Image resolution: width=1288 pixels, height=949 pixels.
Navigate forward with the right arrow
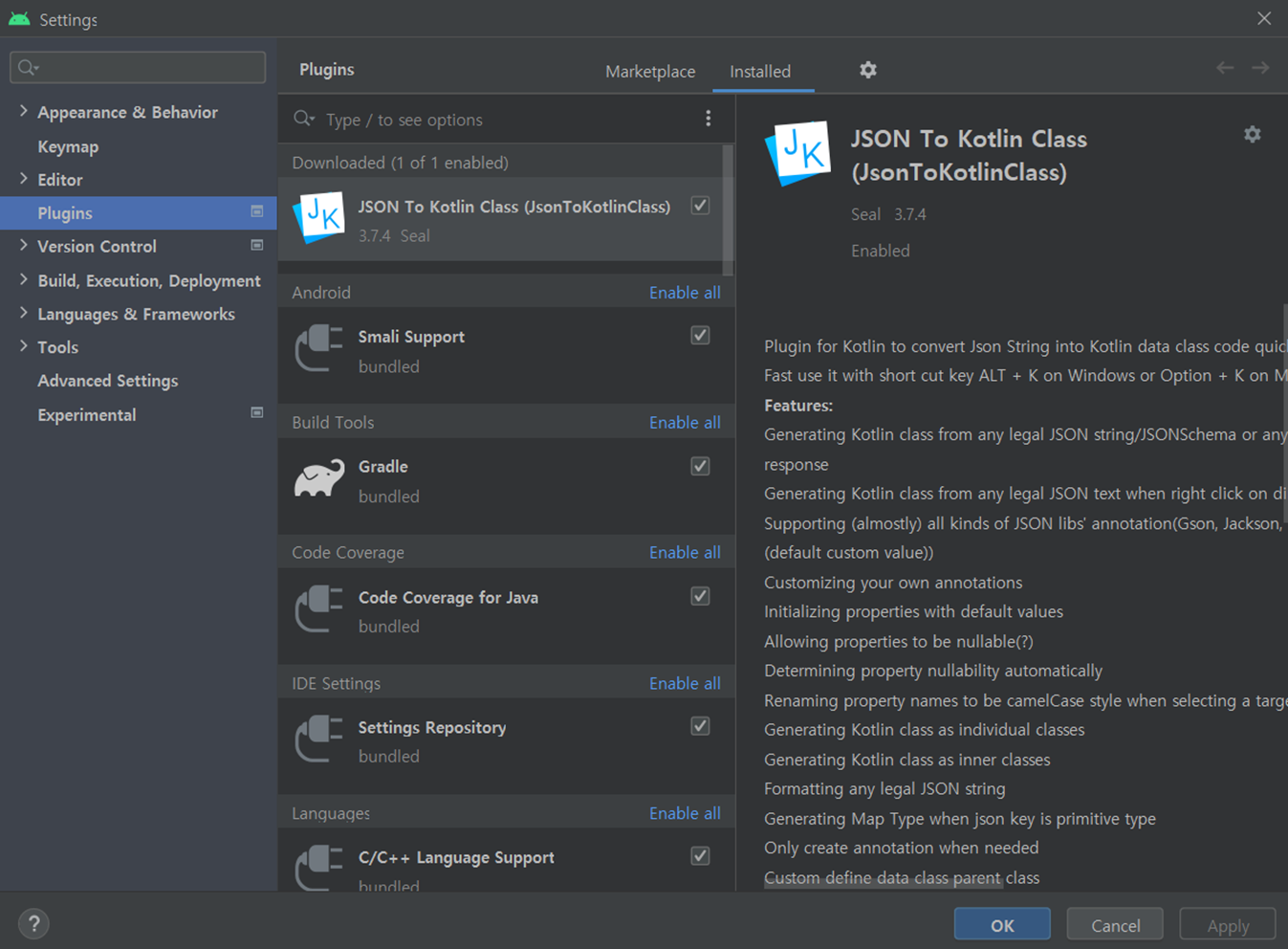click(1260, 68)
